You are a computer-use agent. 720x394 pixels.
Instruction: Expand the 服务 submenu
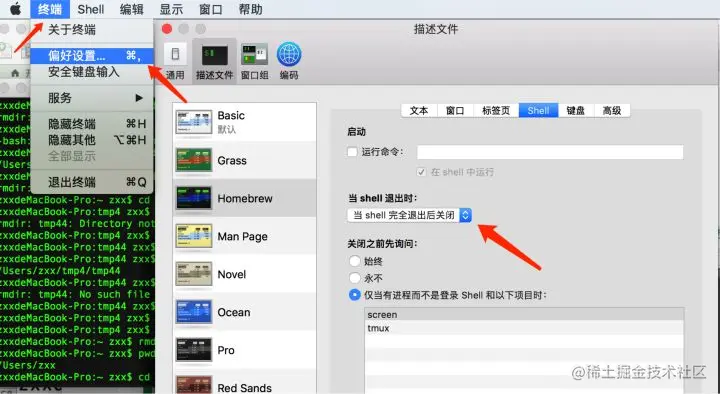(x=92, y=98)
